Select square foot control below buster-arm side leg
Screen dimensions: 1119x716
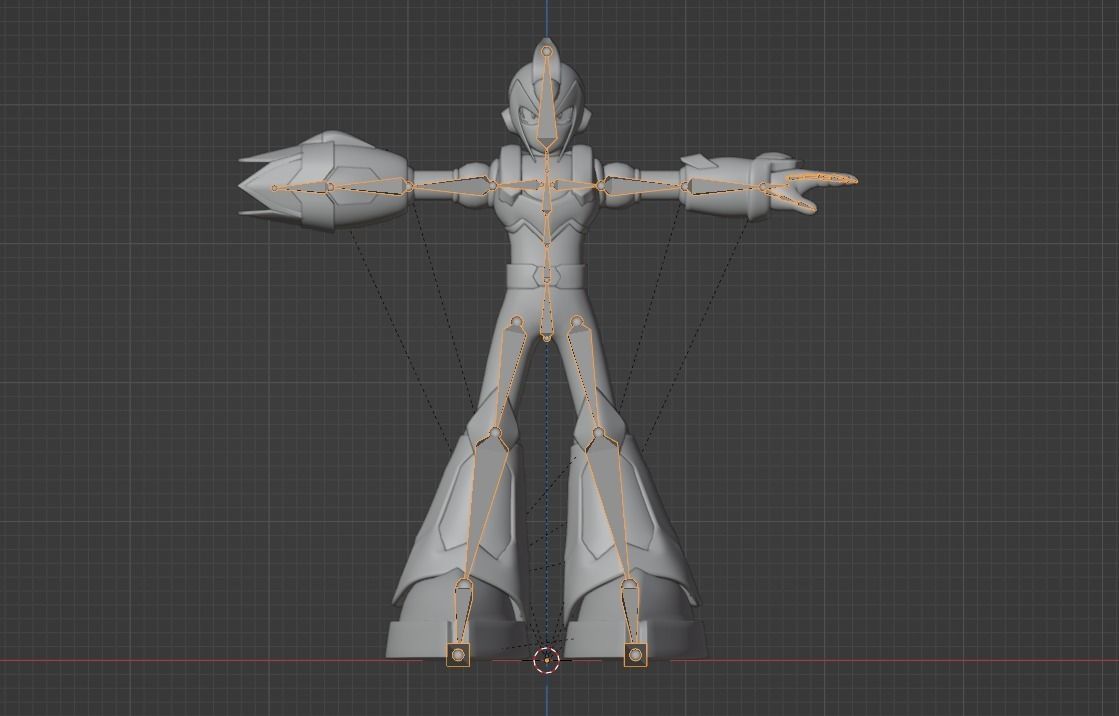click(458, 654)
